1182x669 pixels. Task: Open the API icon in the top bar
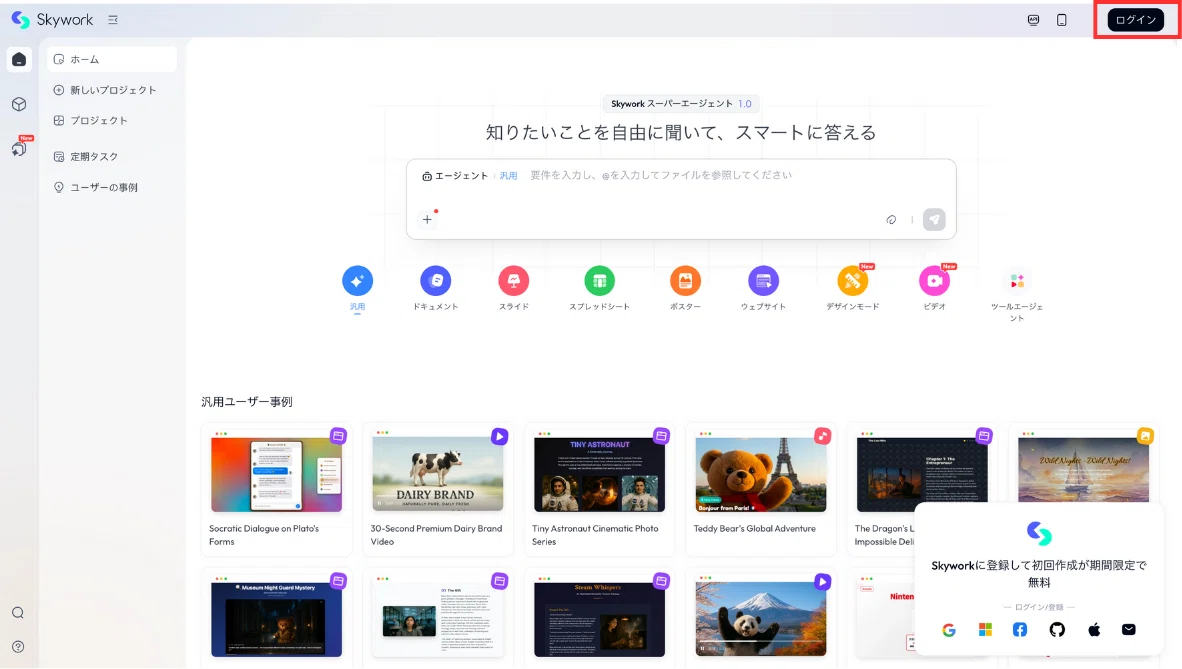click(1033, 20)
